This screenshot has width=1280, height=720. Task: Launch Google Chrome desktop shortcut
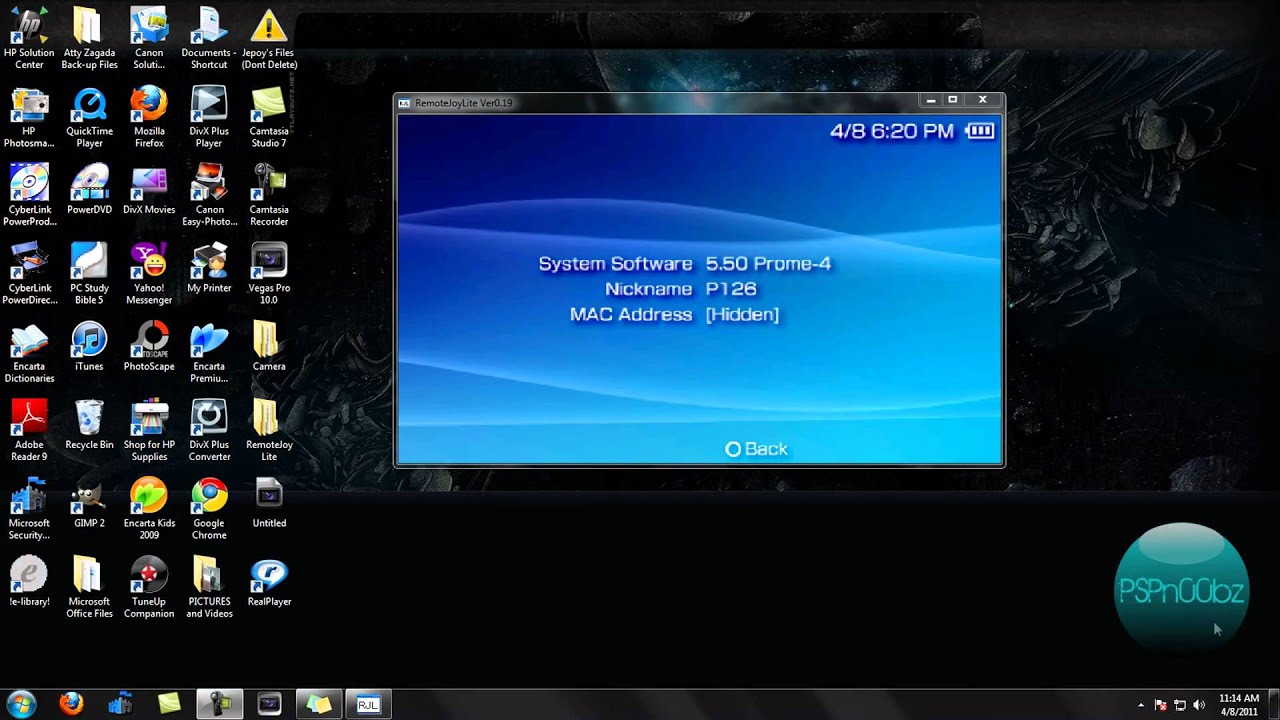coord(209,508)
